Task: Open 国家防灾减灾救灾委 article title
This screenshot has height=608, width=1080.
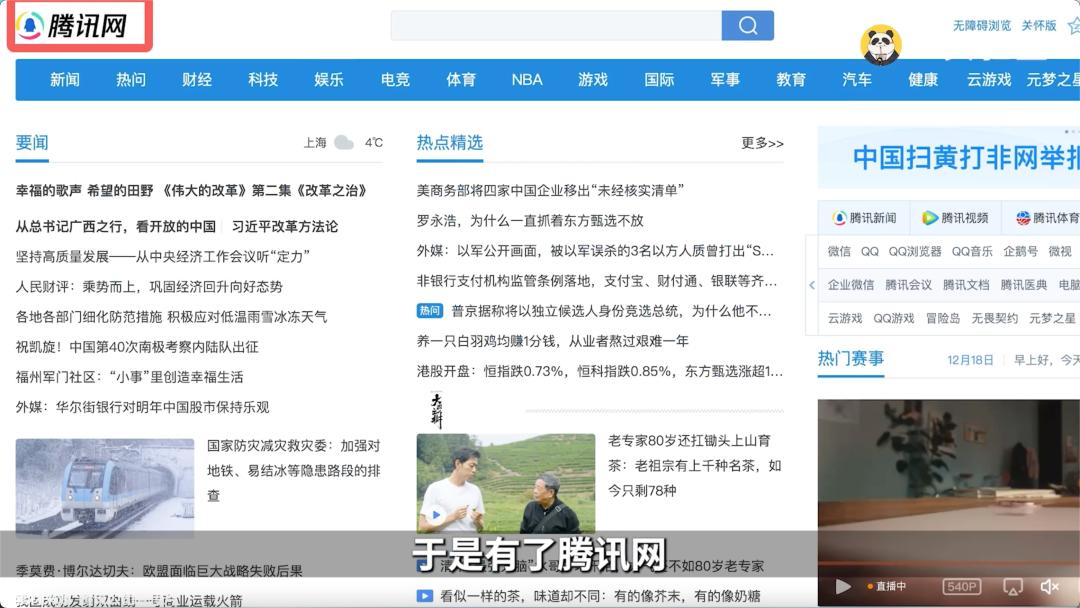Action: coord(293,470)
